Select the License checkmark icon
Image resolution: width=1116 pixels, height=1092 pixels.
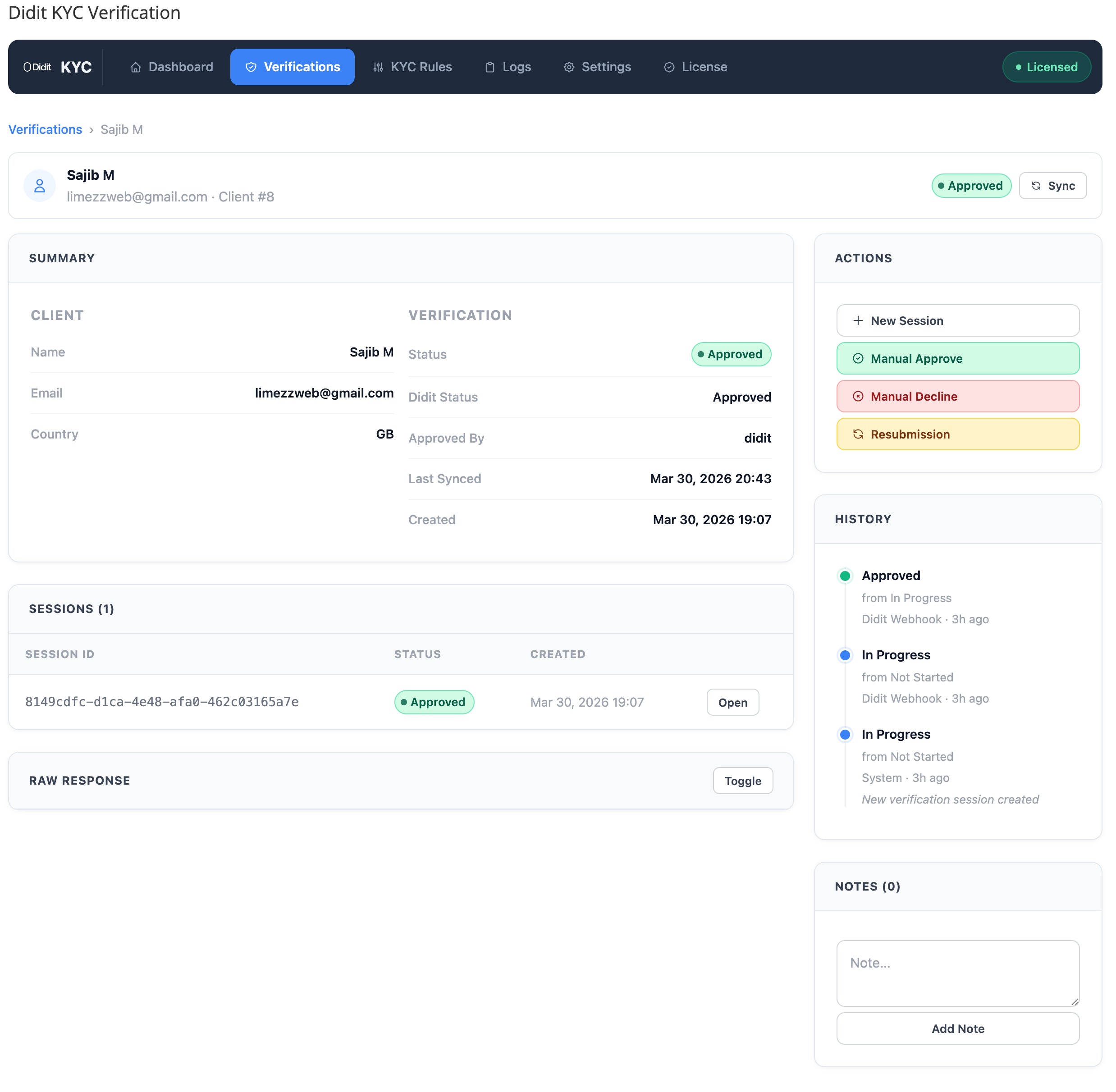669,67
